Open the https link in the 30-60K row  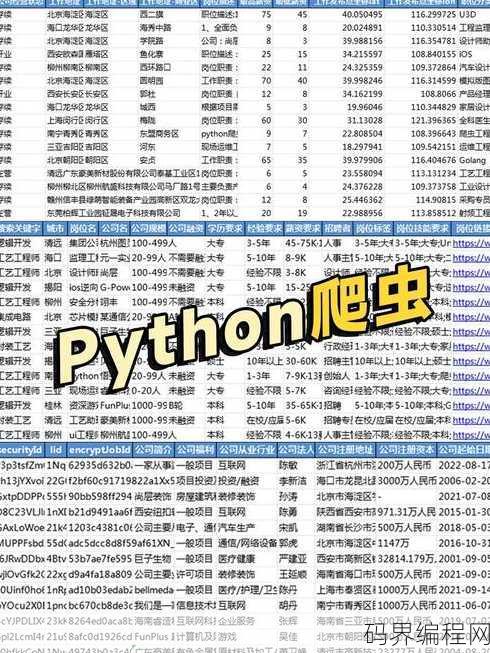(x=471, y=361)
